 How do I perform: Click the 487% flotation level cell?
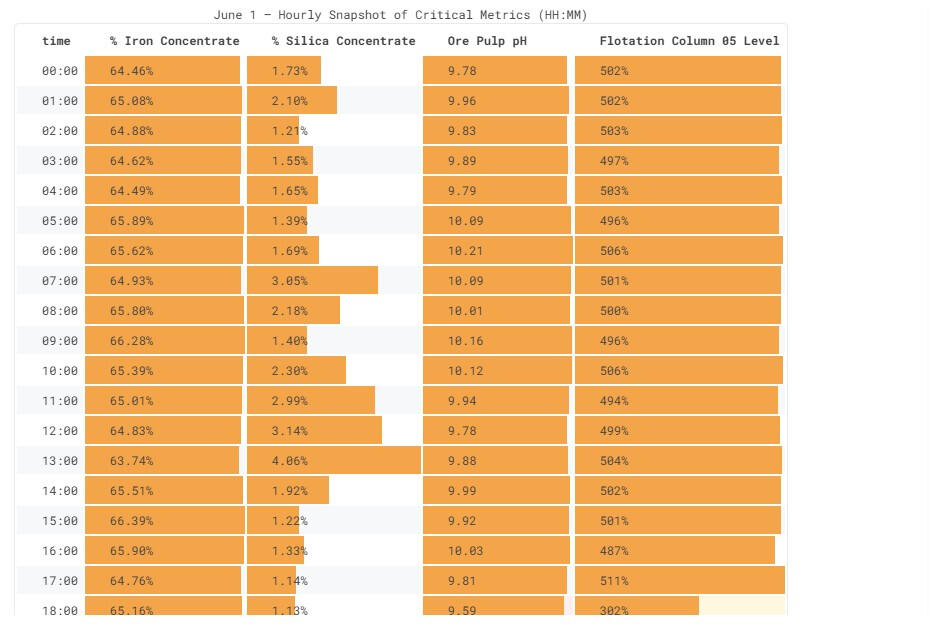[674, 551]
